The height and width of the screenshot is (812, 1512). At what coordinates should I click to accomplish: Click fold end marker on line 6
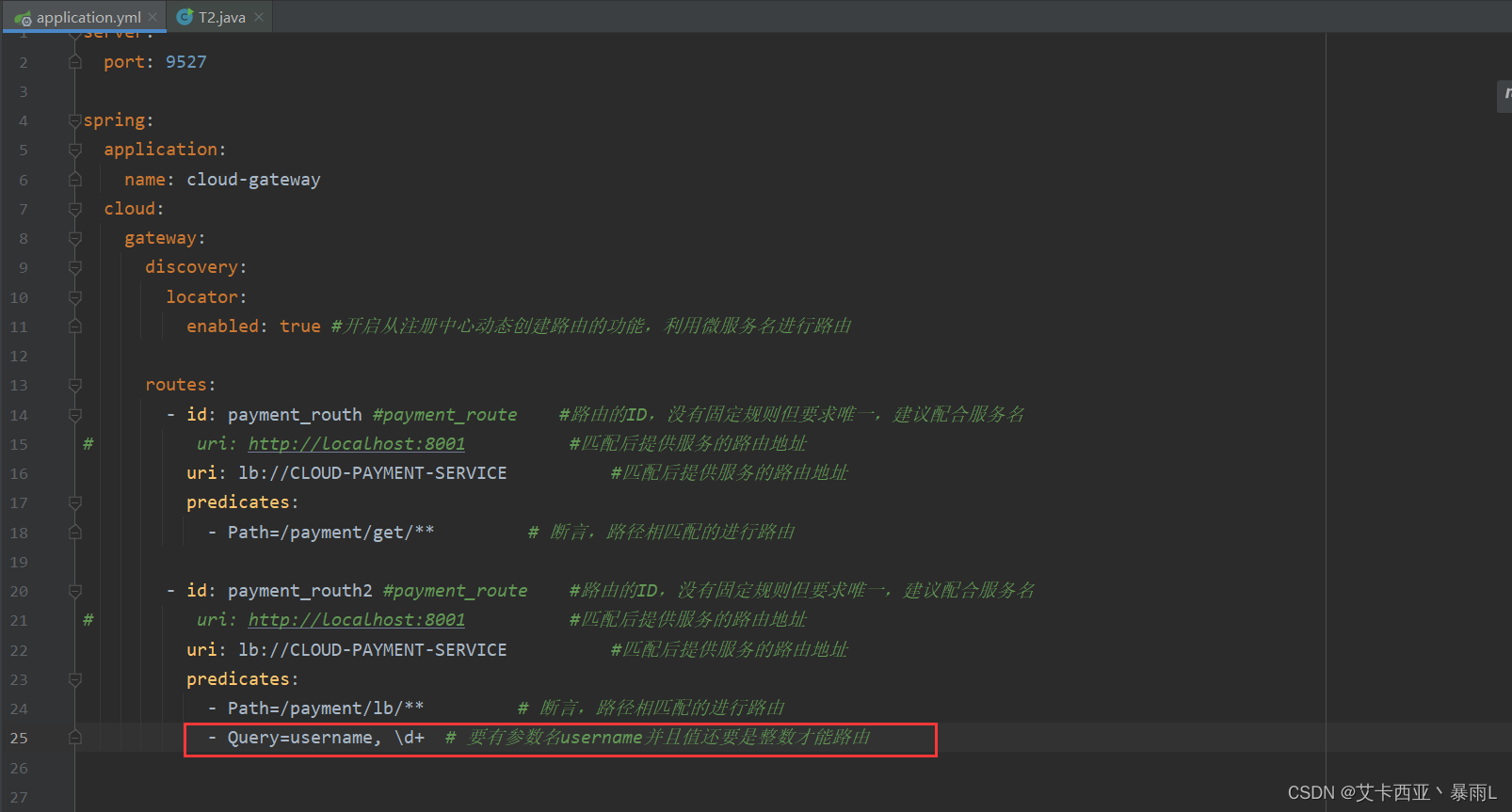pos(75,180)
